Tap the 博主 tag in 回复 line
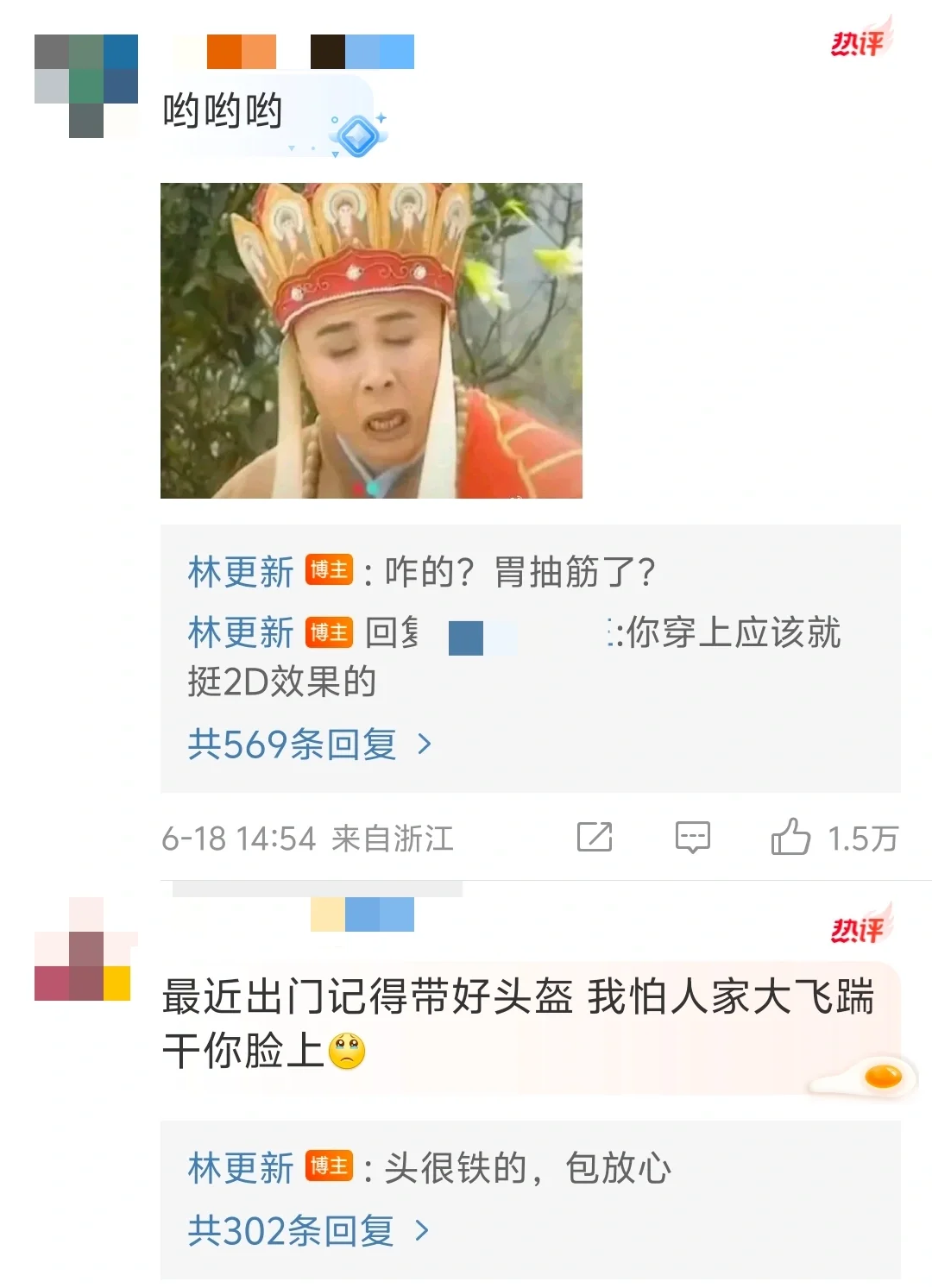The width and height of the screenshot is (932, 1288). [x=330, y=632]
